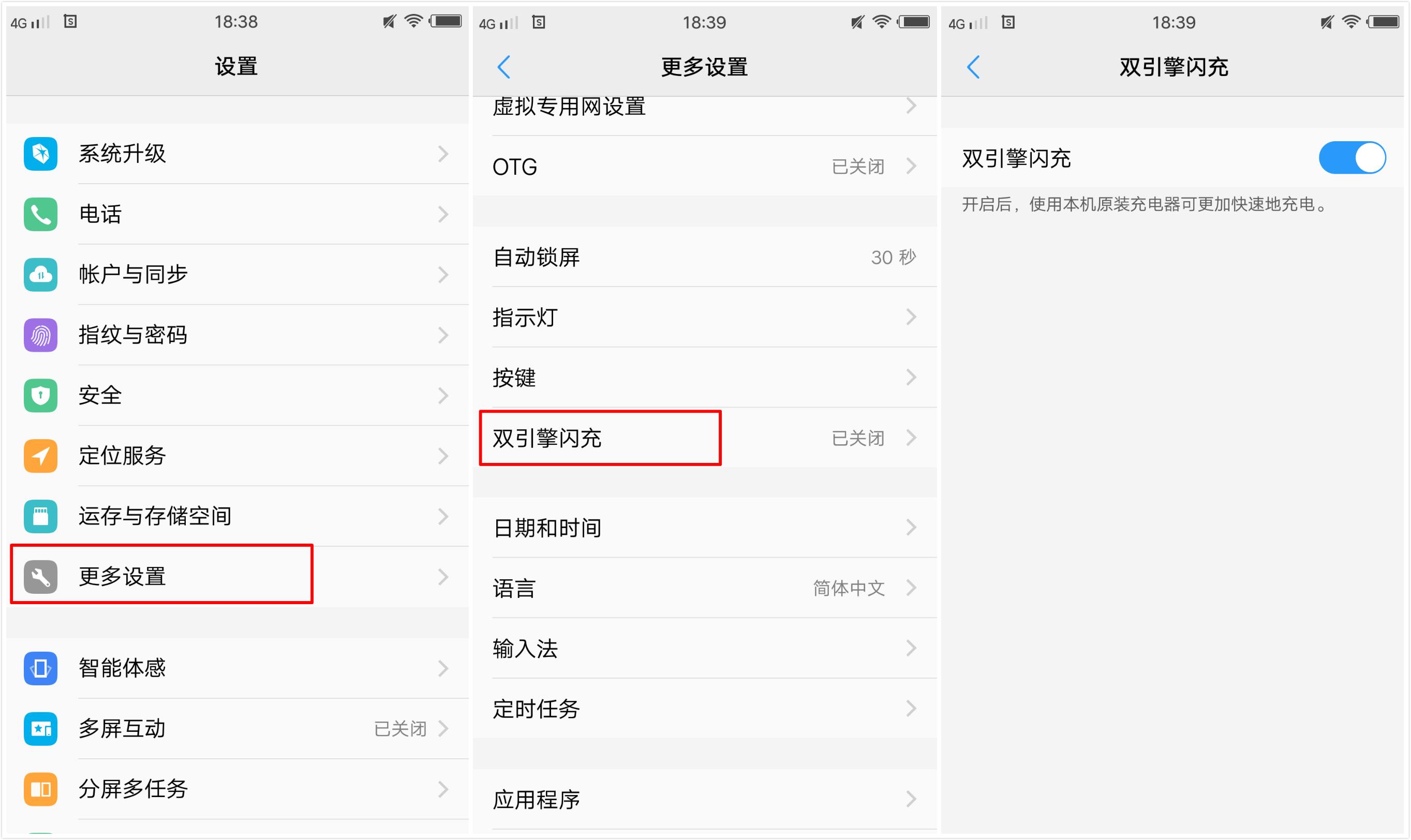This screenshot has height=840, width=1411.
Task: Open the orange 定位服务 location arrow icon
Action: pyautogui.click(x=40, y=456)
